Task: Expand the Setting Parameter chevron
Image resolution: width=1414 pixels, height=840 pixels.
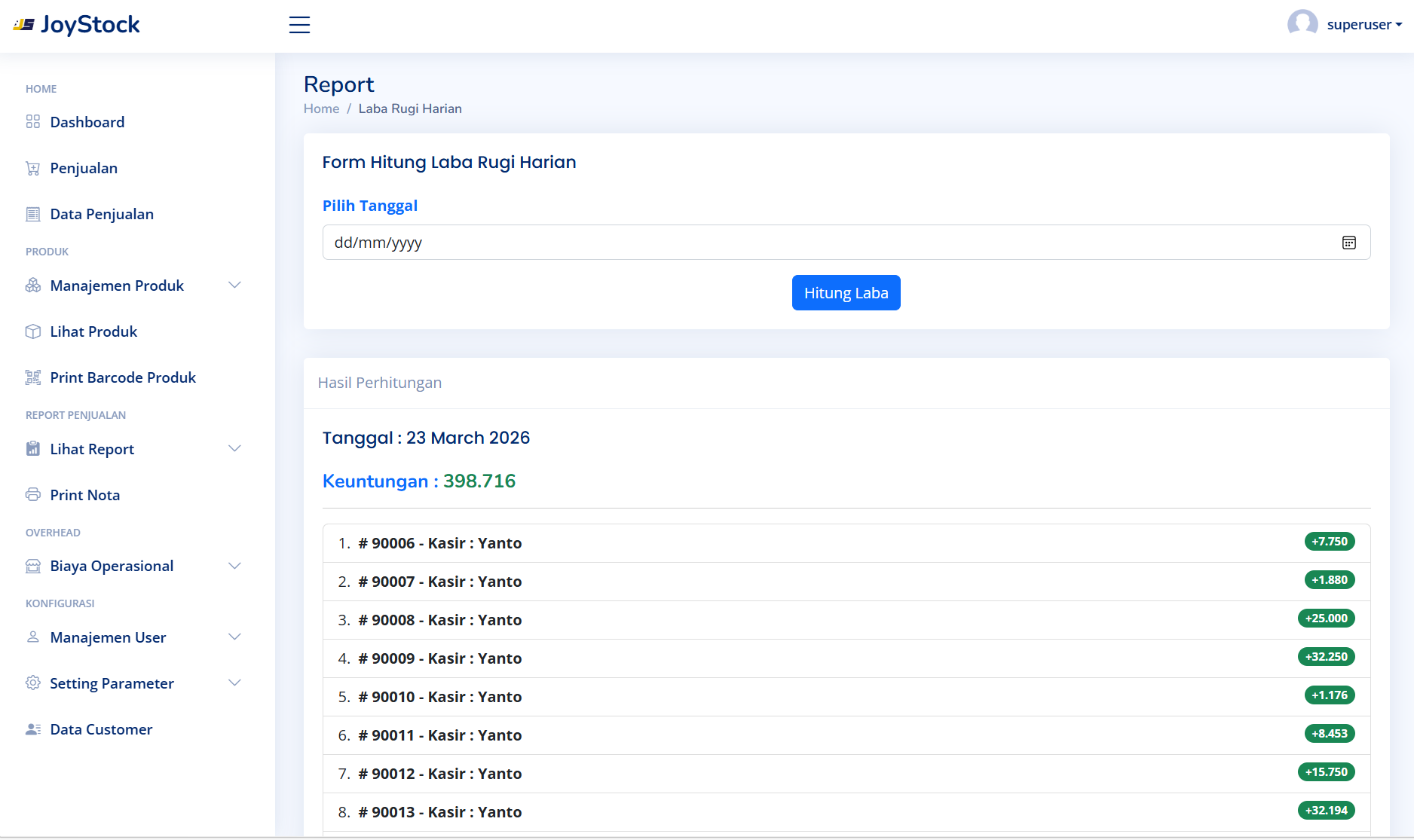Action: pos(234,683)
